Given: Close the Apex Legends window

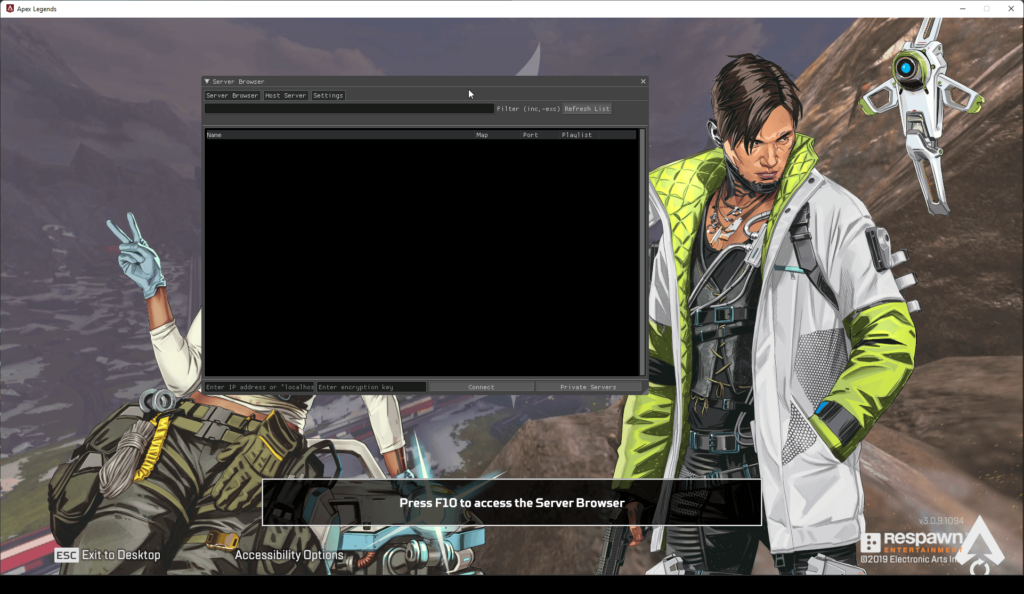Looking at the screenshot, I should (1011, 8).
